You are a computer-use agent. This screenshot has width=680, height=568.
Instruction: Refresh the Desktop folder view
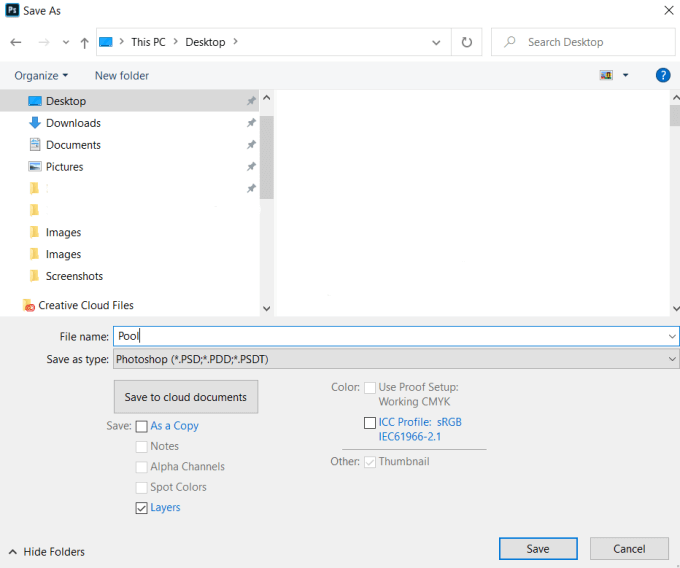coord(467,42)
